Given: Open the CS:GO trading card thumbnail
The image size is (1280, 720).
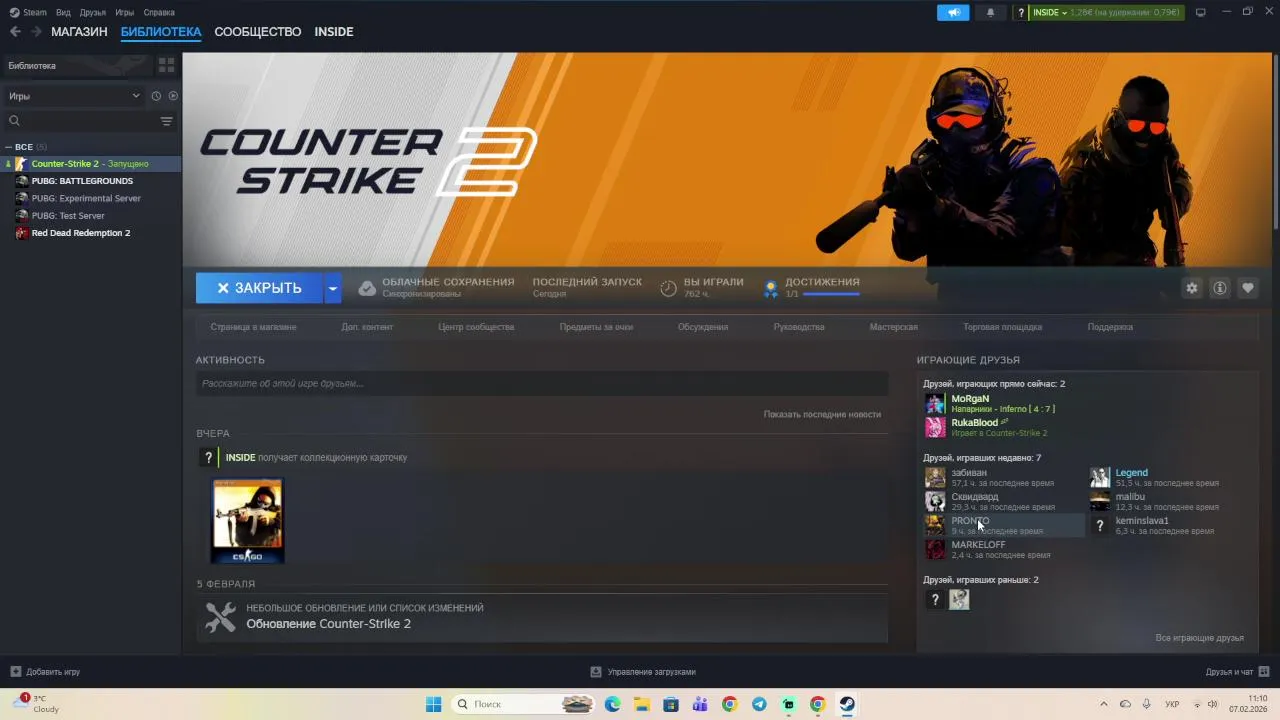Looking at the screenshot, I should (247, 521).
